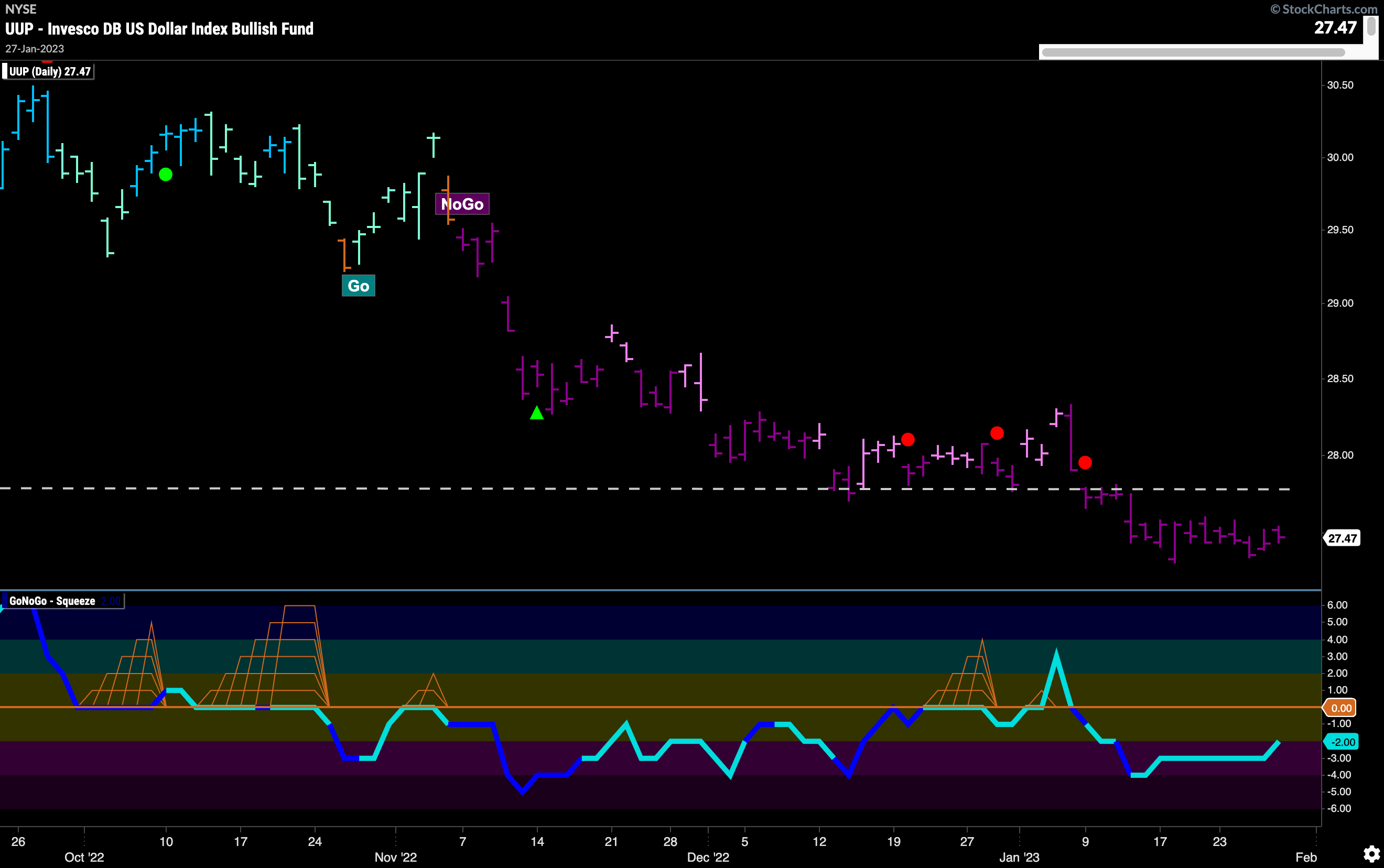The image size is (1384, 868).
Task: Click the 4.00 oscillator axis label
Action: coord(1337,639)
